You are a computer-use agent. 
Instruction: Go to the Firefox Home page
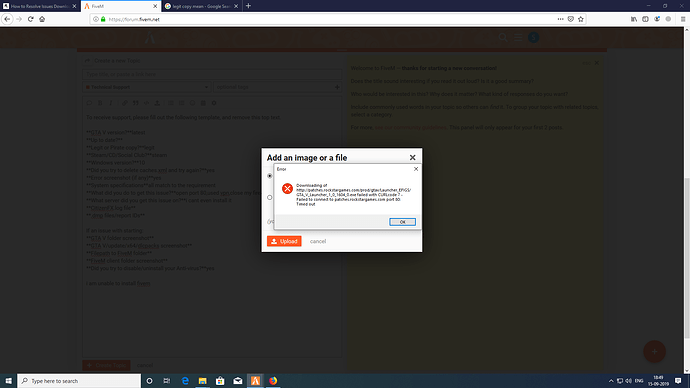[x=42, y=19]
